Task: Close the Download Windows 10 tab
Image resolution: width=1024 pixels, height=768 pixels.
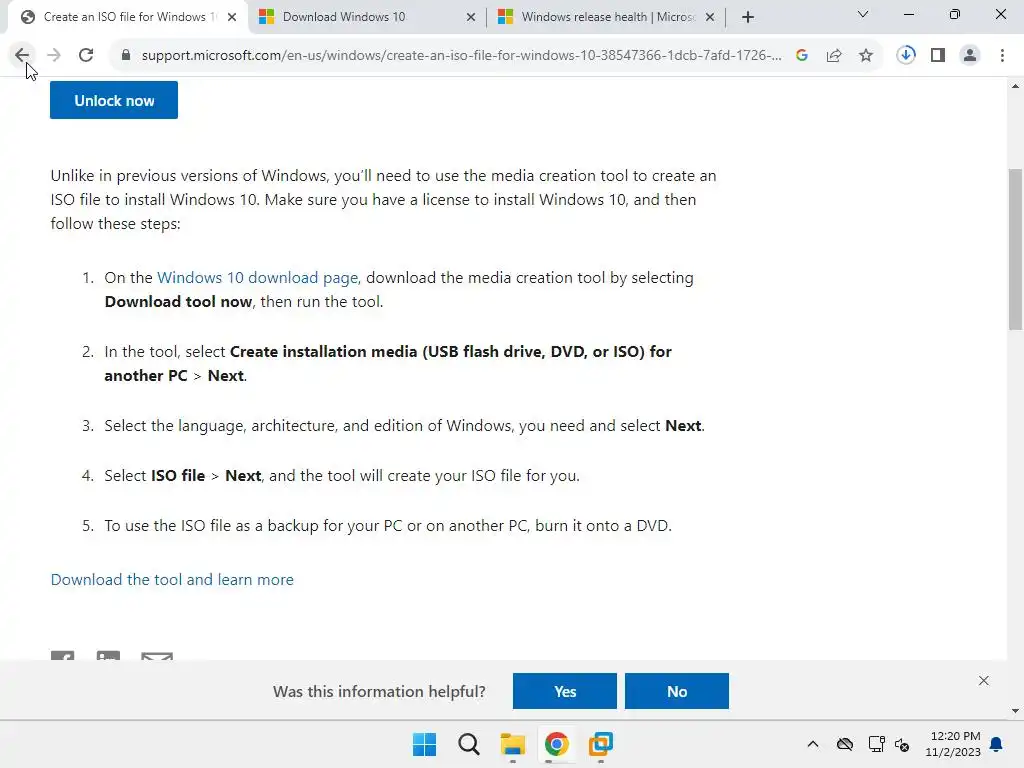Action: pyautogui.click(x=471, y=17)
